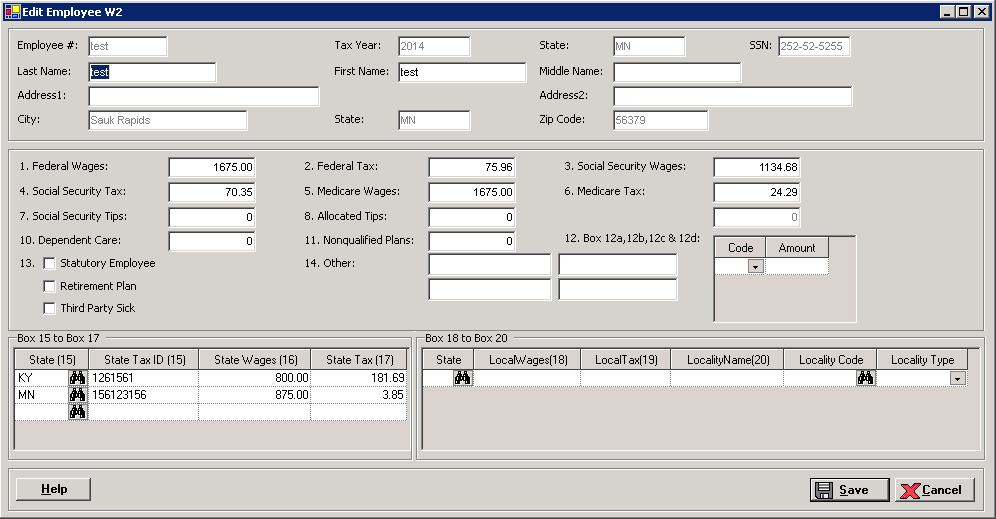Maximize the Edit Employee W2 window
This screenshot has height=519, width=996.
point(964,11)
